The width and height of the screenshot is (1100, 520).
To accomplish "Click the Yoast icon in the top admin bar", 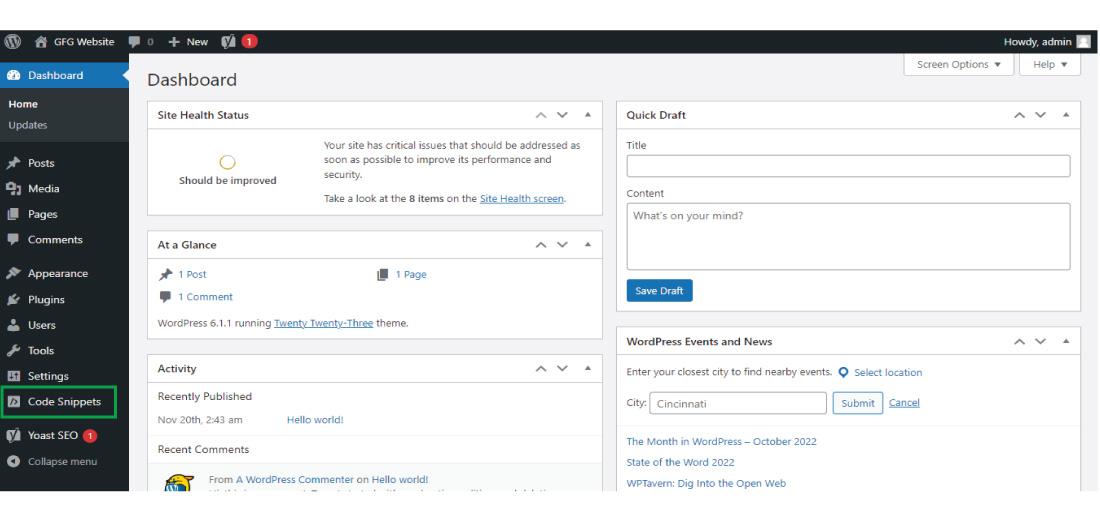I will coord(229,41).
